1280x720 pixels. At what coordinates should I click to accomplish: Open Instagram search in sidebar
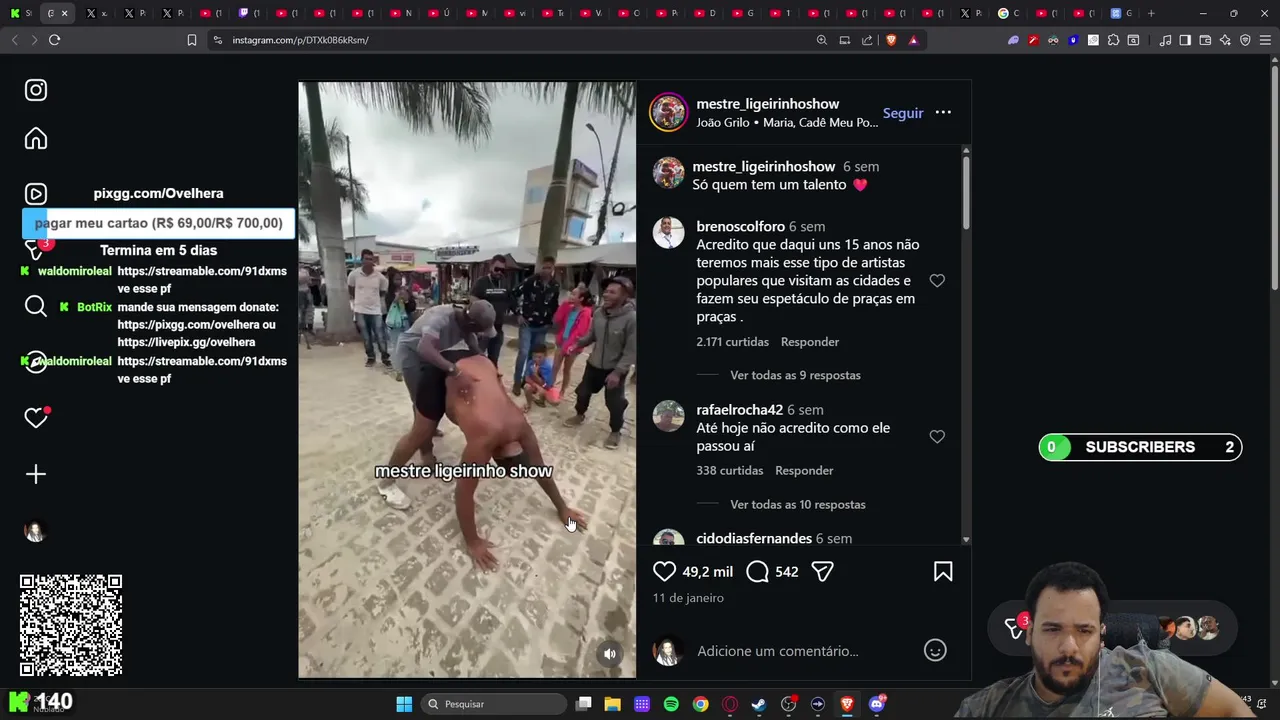36,306
